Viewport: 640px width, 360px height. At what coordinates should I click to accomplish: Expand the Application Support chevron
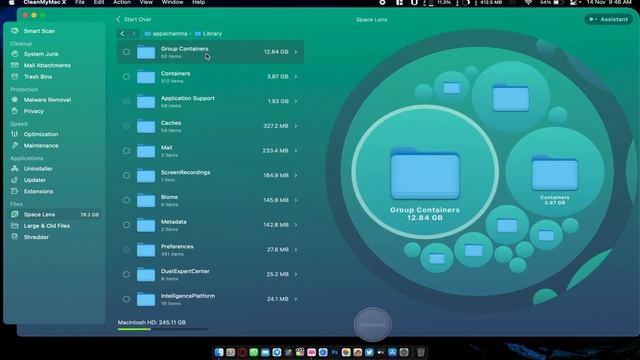coord(296,101)
